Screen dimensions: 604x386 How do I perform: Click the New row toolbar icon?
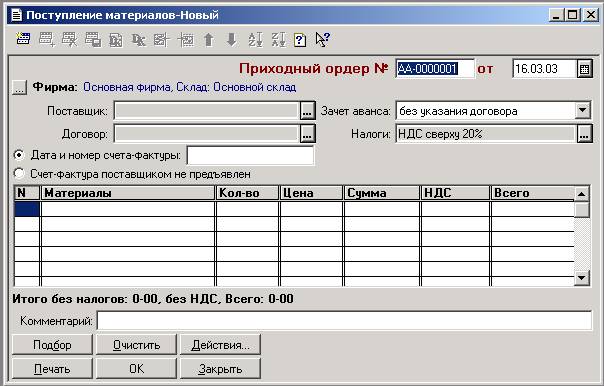coord(23,39)
